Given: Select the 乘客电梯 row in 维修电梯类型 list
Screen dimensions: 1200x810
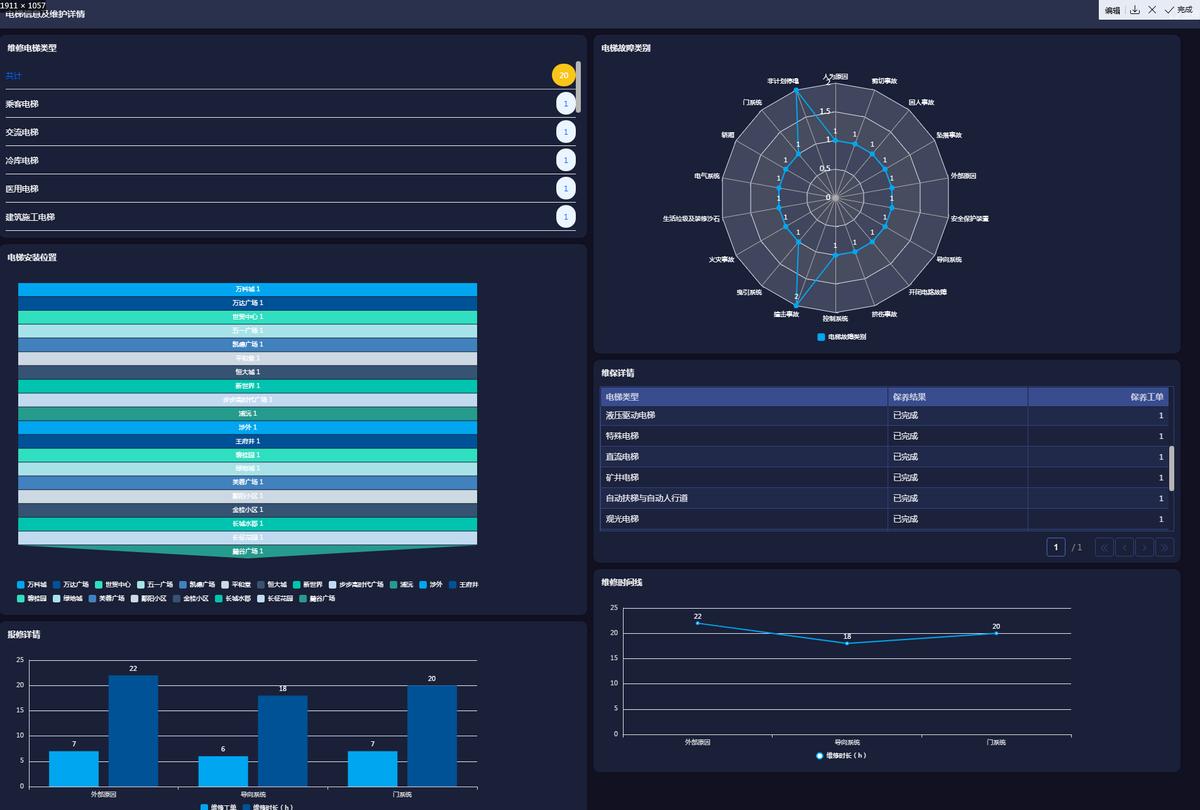Looking at the screenshot, I should coord(290,104).
